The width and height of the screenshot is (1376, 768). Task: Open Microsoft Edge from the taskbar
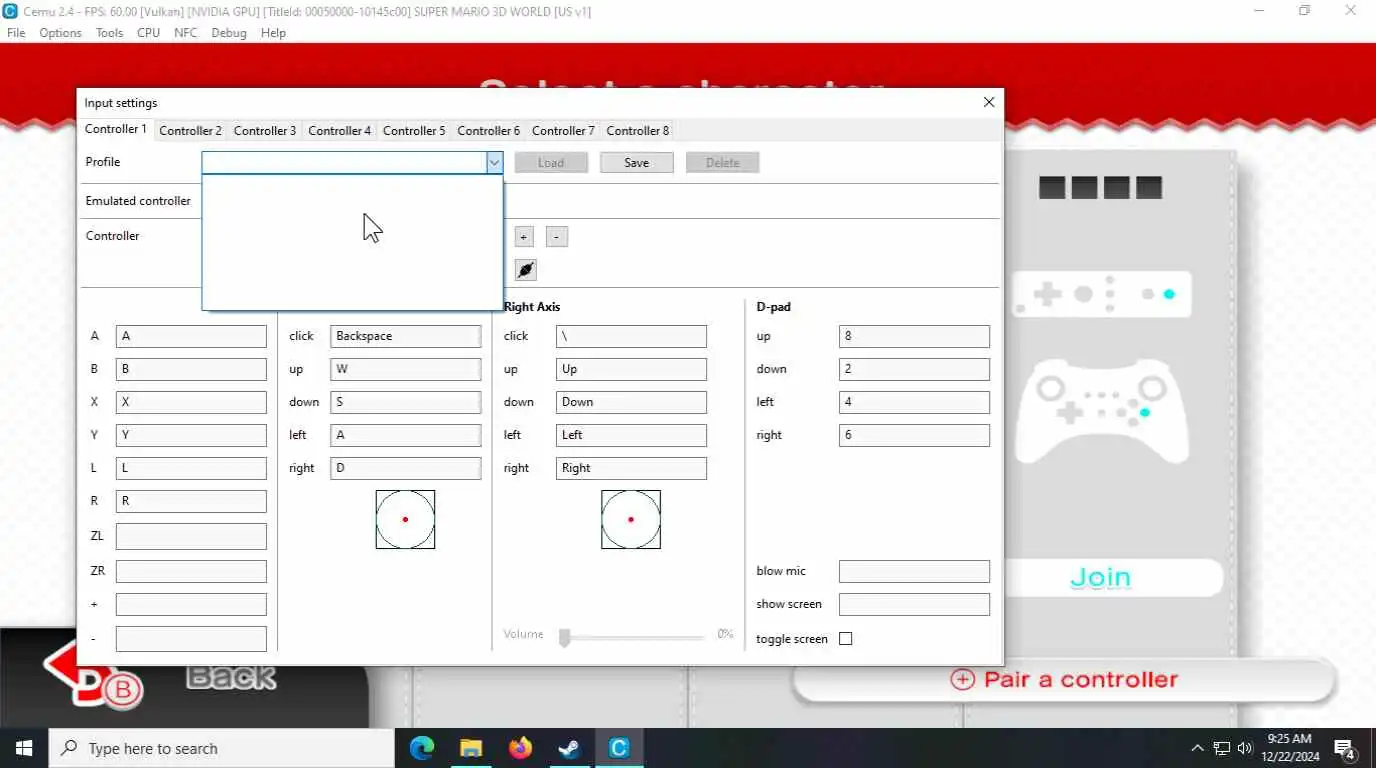pos(422,748)
